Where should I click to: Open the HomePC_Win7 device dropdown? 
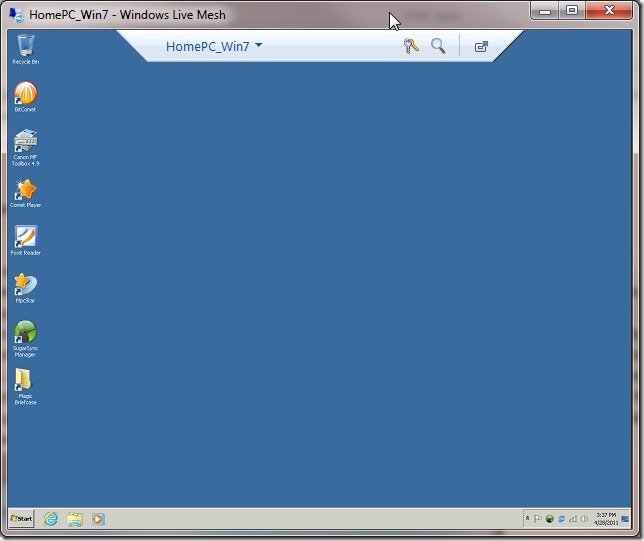[214, 46]
